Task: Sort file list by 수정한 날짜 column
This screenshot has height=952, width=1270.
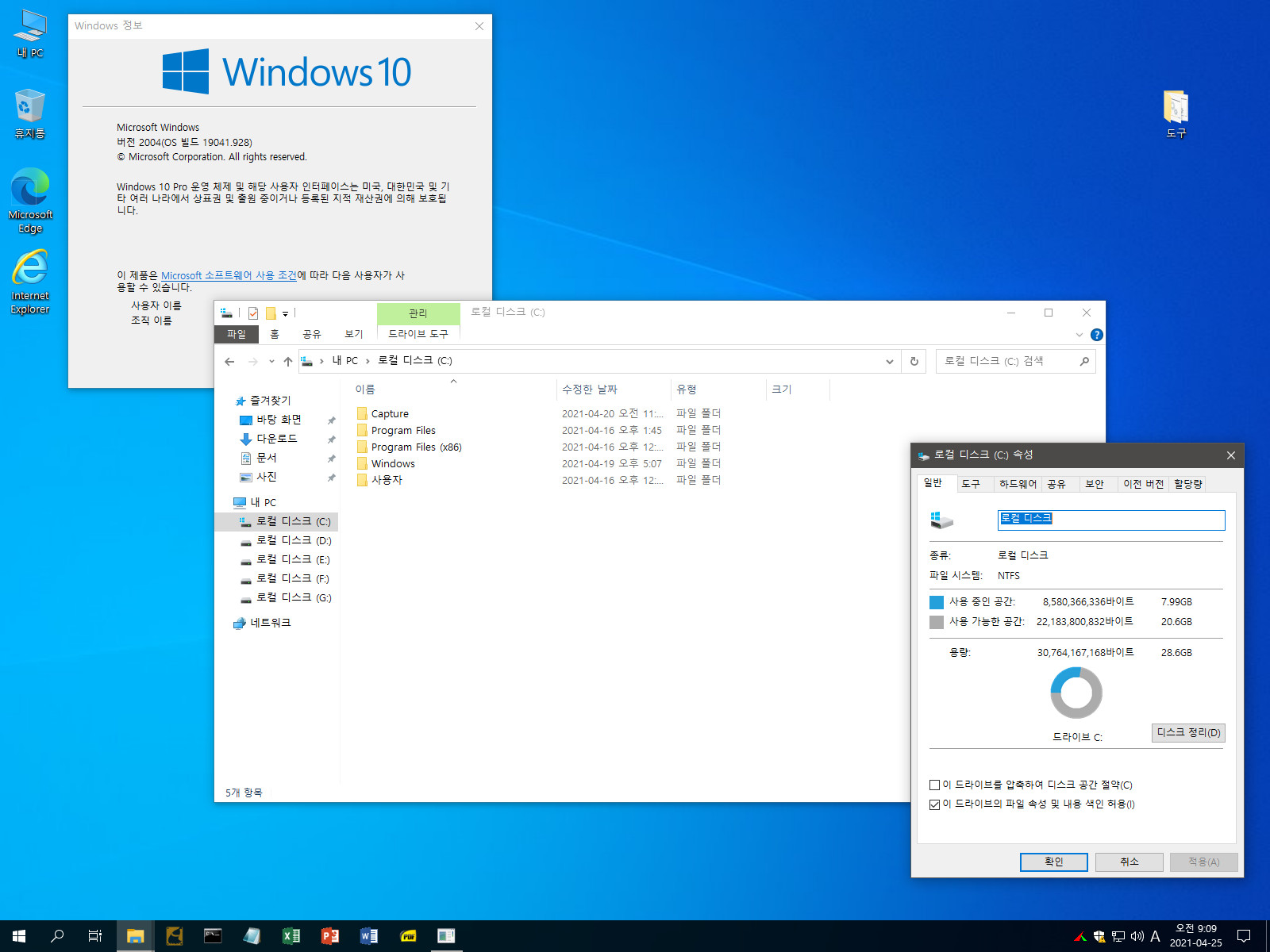Action: pos(613,390)
